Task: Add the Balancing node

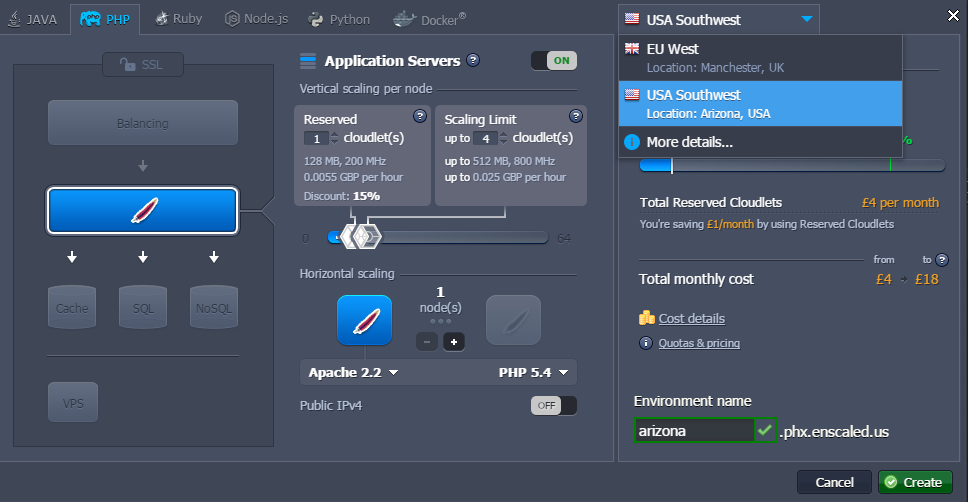Action: pos(143,123)
